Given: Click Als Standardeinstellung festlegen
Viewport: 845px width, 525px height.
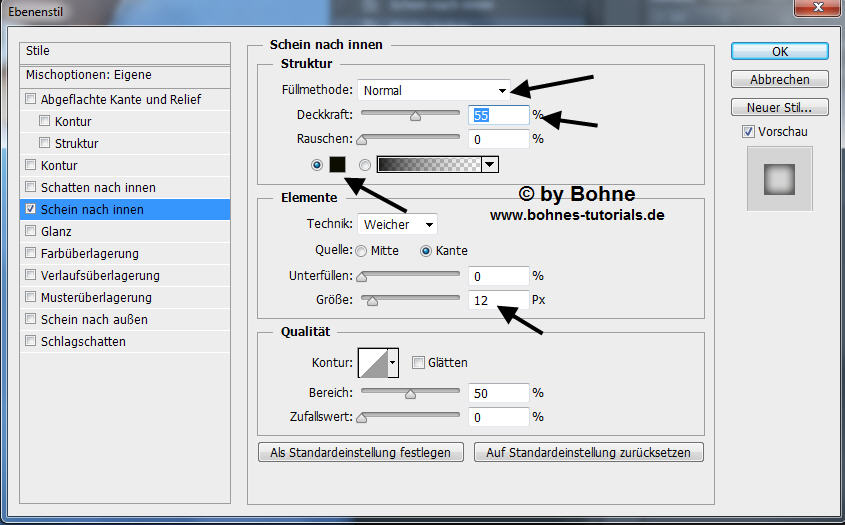Looking at the screenshot, I should tap(361, 452).
